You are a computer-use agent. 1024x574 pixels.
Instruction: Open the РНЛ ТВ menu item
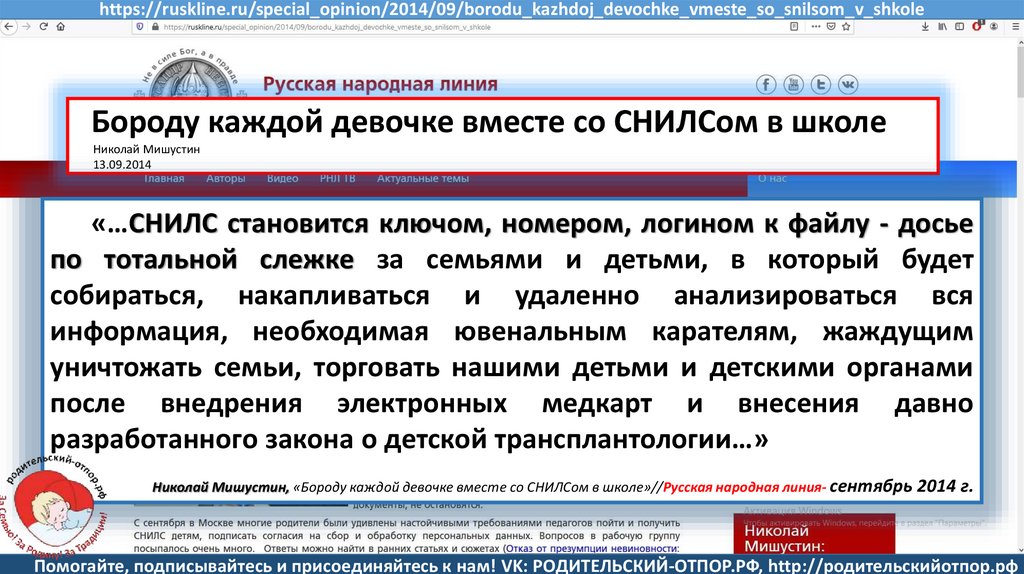[338, 178]
